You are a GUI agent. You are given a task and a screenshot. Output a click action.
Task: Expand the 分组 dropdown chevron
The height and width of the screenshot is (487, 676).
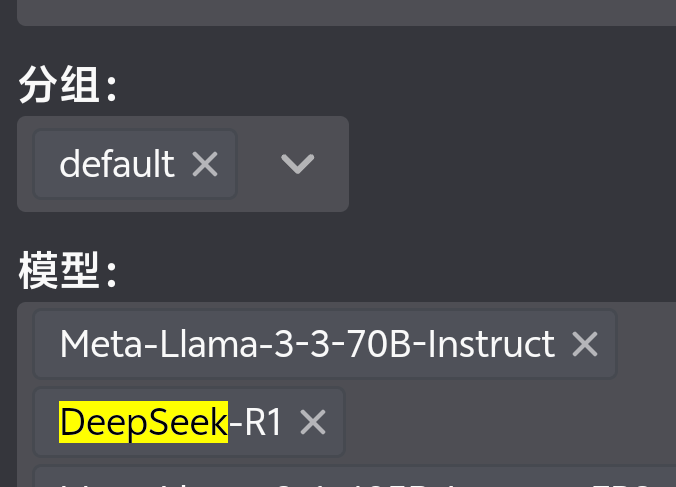pyautogui.click(x=297, y=164)
